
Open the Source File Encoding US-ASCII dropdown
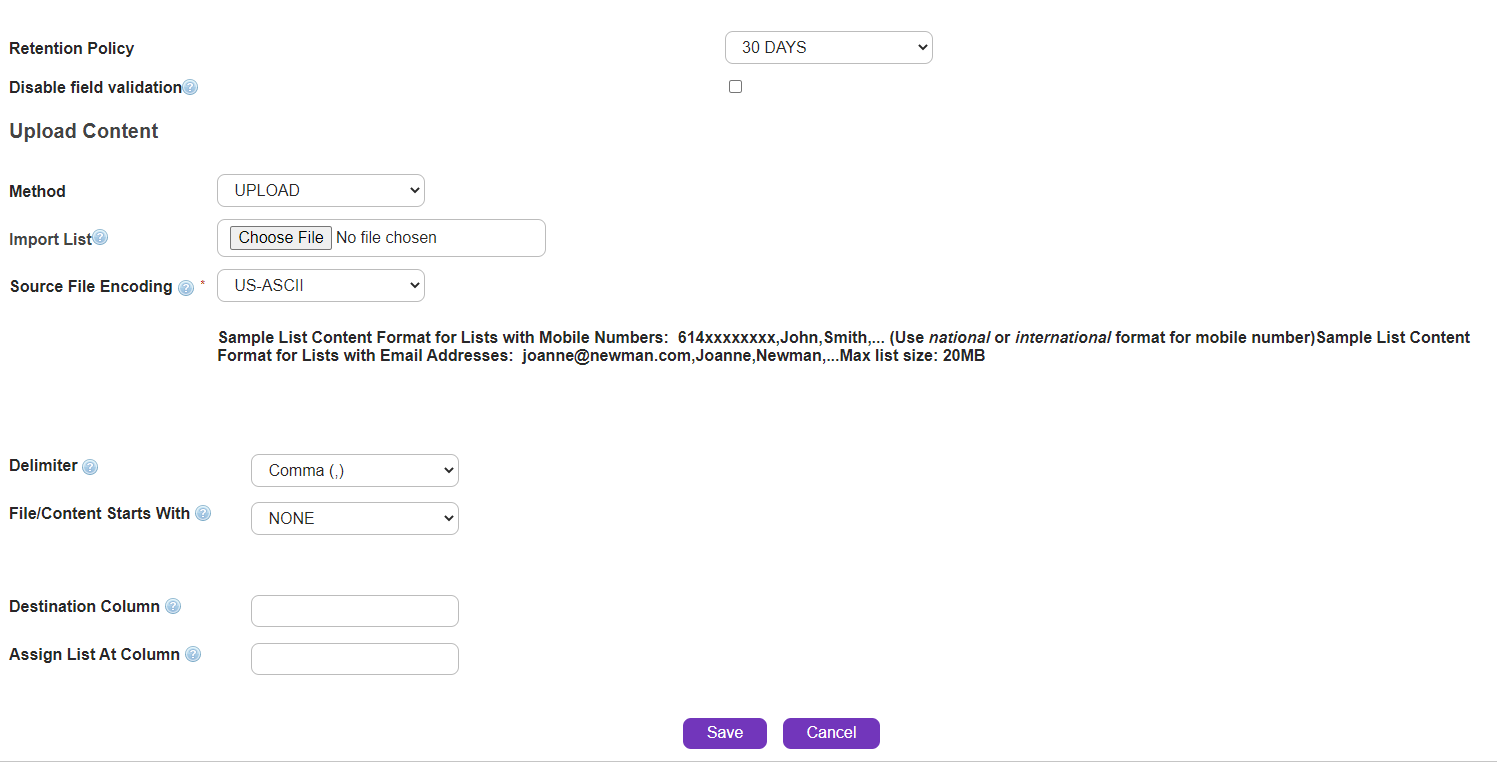tap(320, 286)
